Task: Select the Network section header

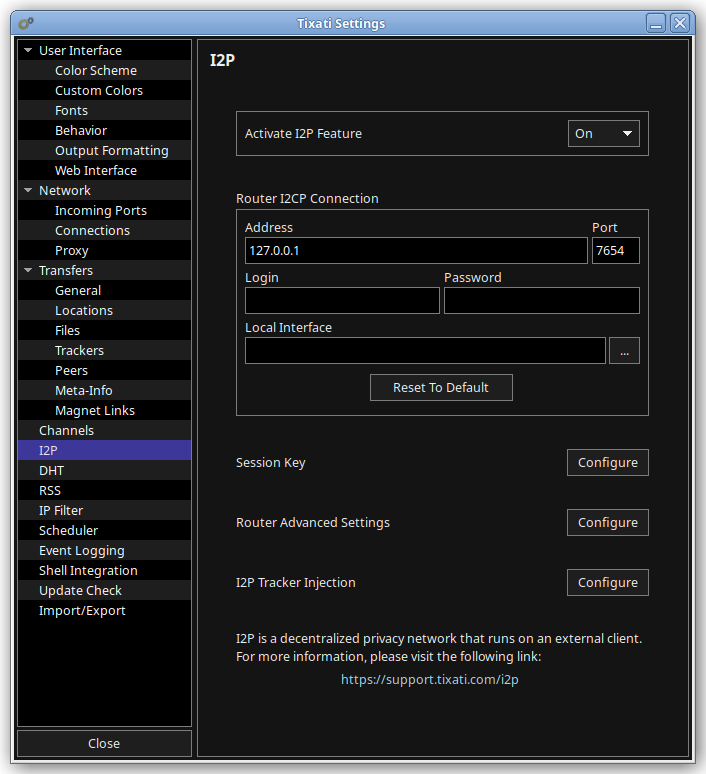Action: click(104, 191)
